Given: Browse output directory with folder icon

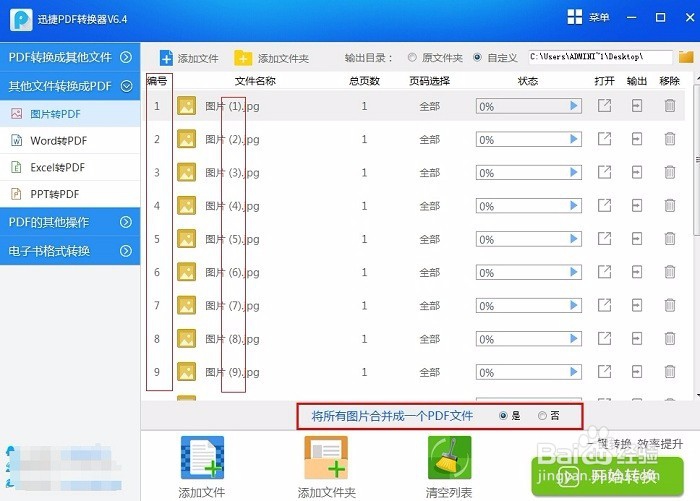Looking at the screenshot, I should tap(686, 57).
